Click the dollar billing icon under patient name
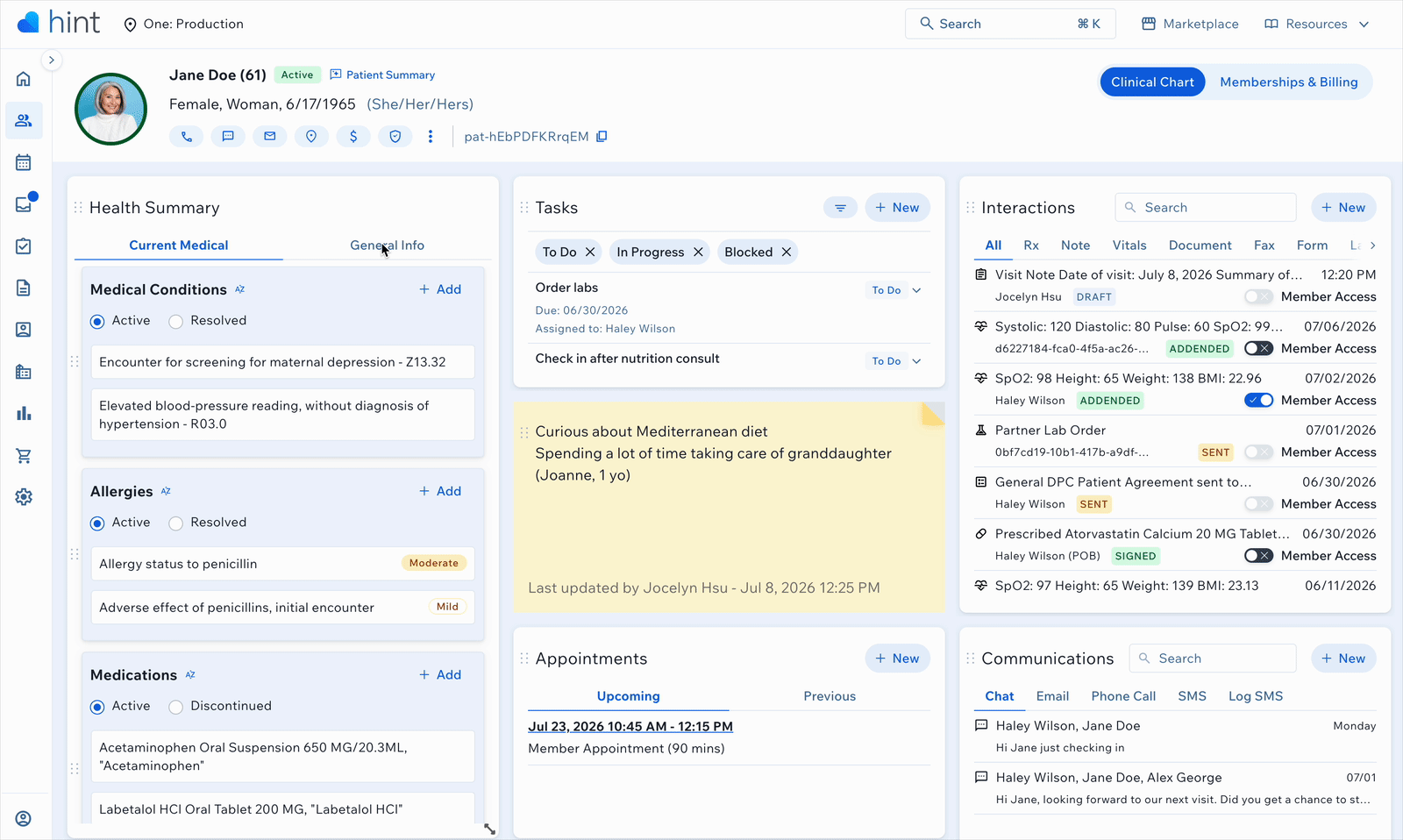Image resolution: width=1403 pixels, height=840 pixels. point(353,136)
